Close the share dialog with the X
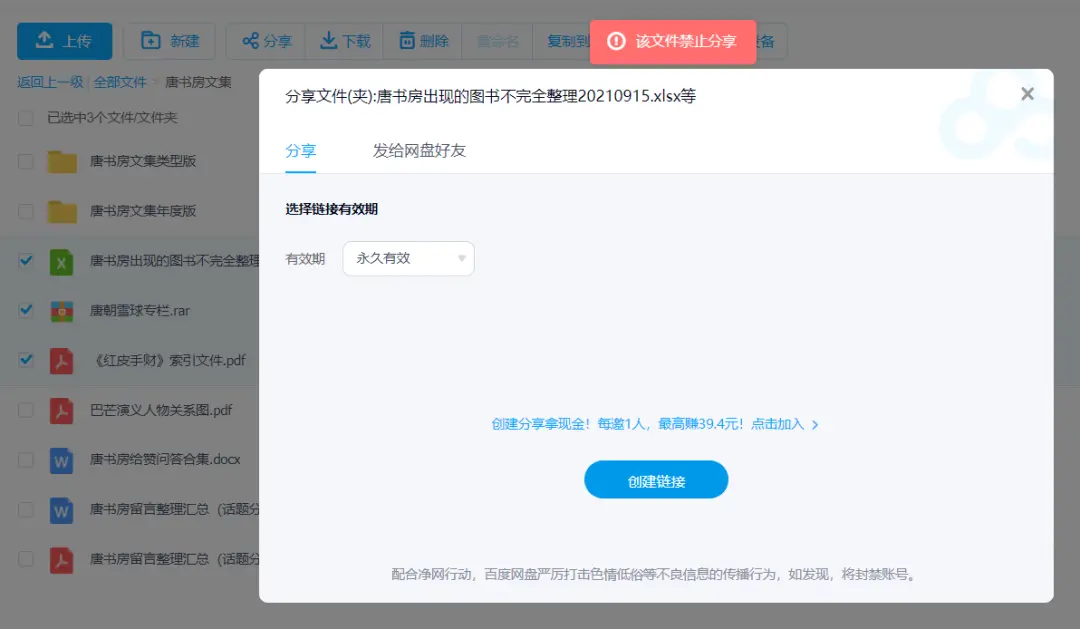This screenshot has height=629, width=1080. [x=1027, y=94]
